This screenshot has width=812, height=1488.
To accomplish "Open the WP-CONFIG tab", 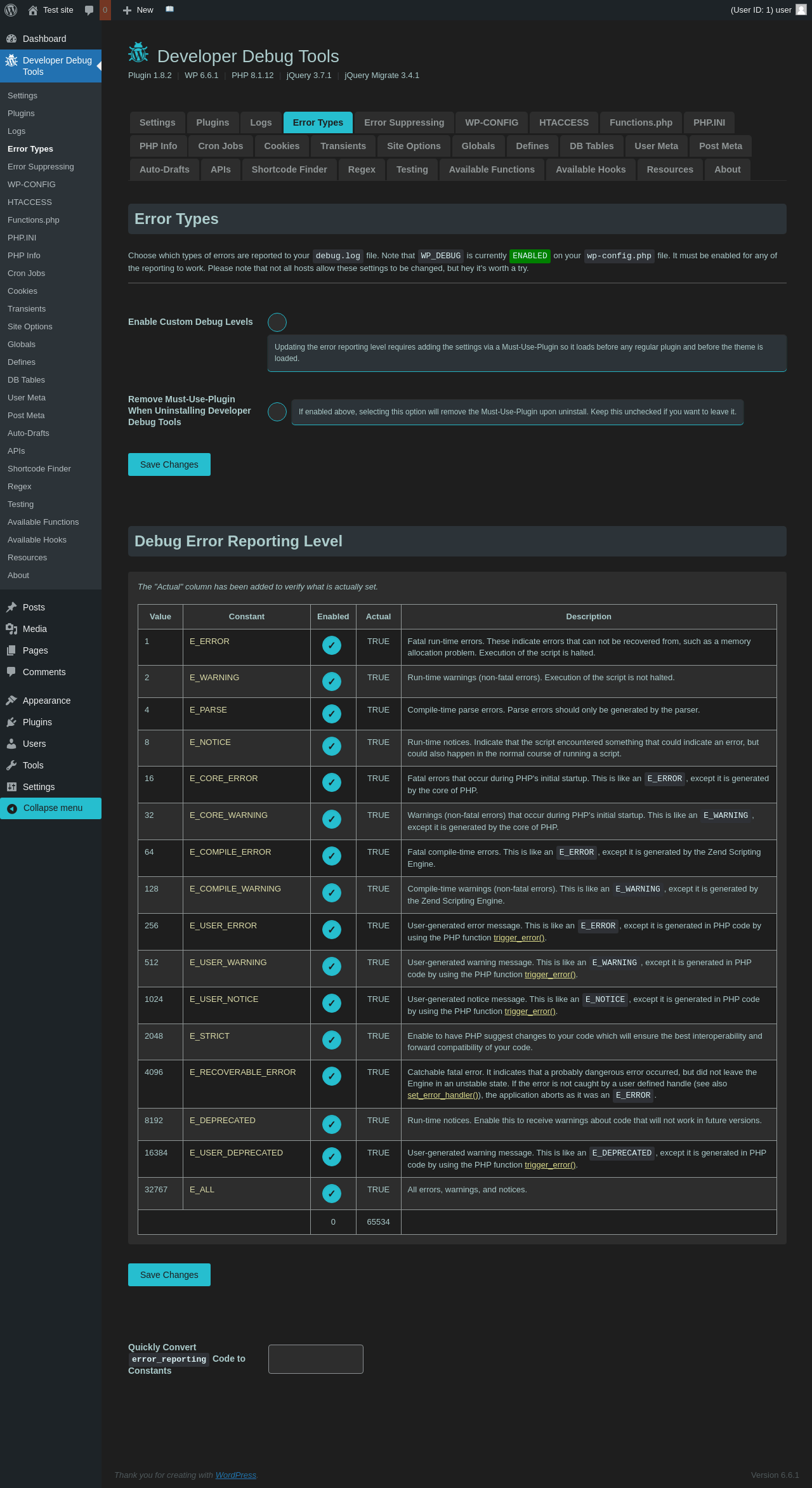I will pyautogui.click(x=492, y=122).
